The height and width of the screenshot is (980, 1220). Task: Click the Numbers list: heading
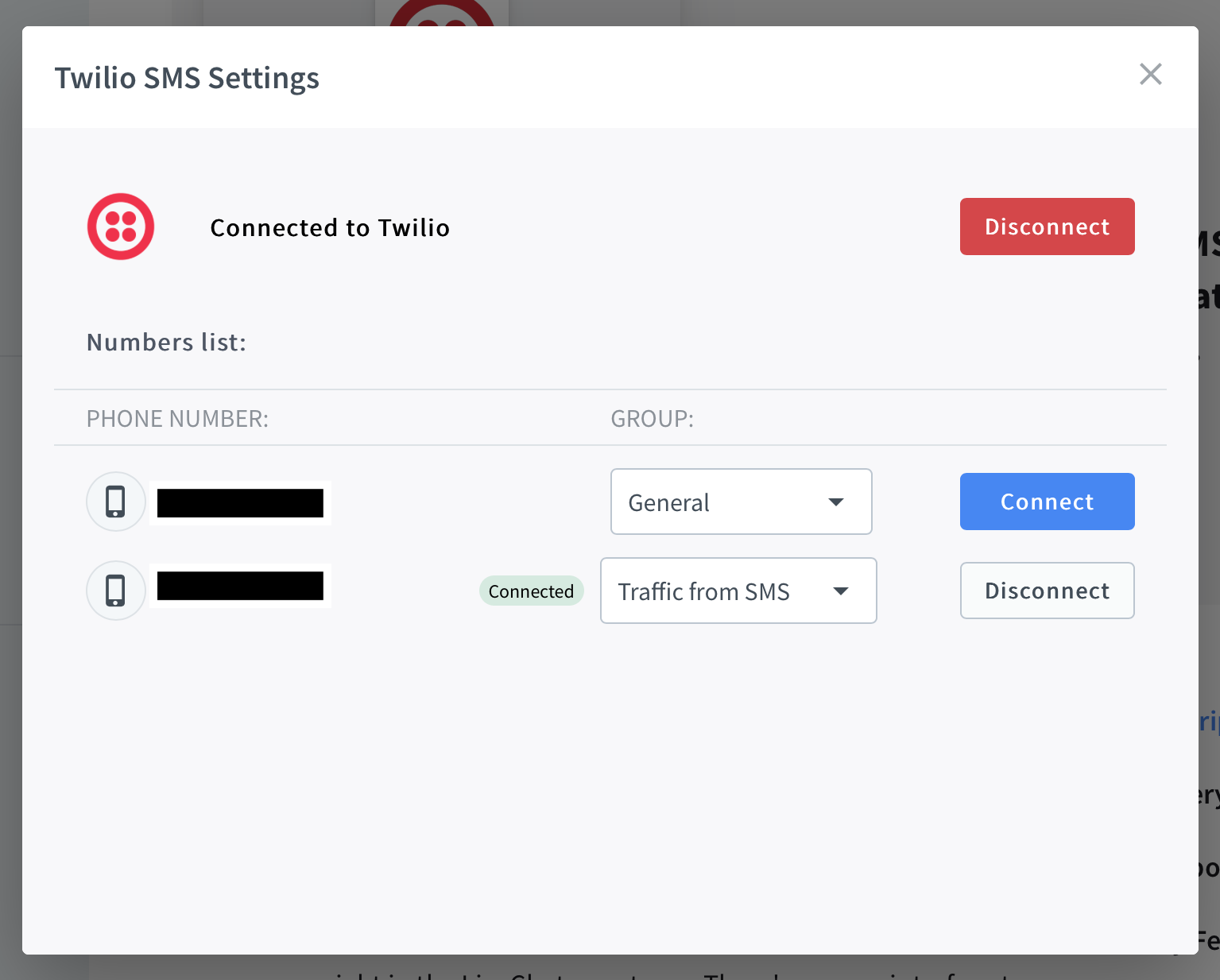(166, 343)
